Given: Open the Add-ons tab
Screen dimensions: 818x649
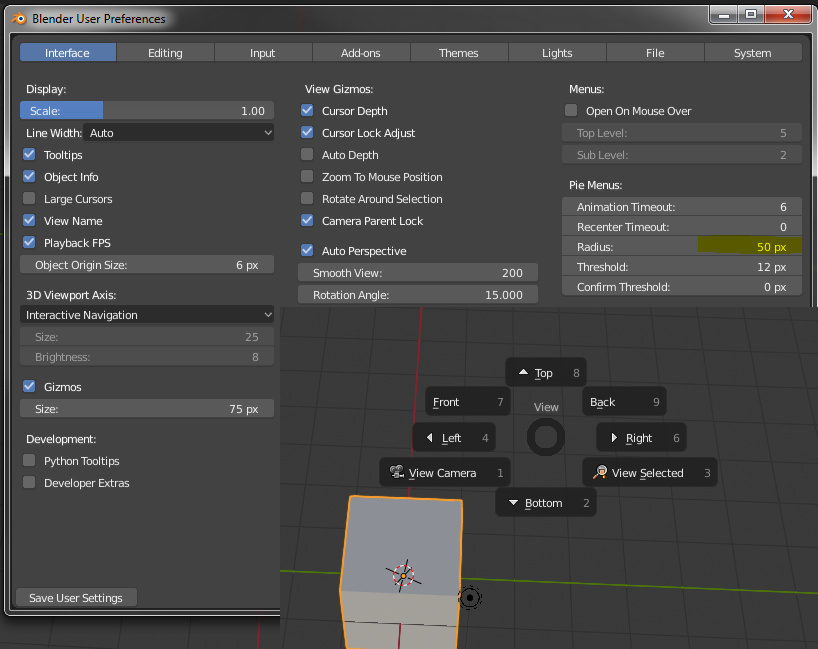Looking at the screenshot, I should [361, 53].
